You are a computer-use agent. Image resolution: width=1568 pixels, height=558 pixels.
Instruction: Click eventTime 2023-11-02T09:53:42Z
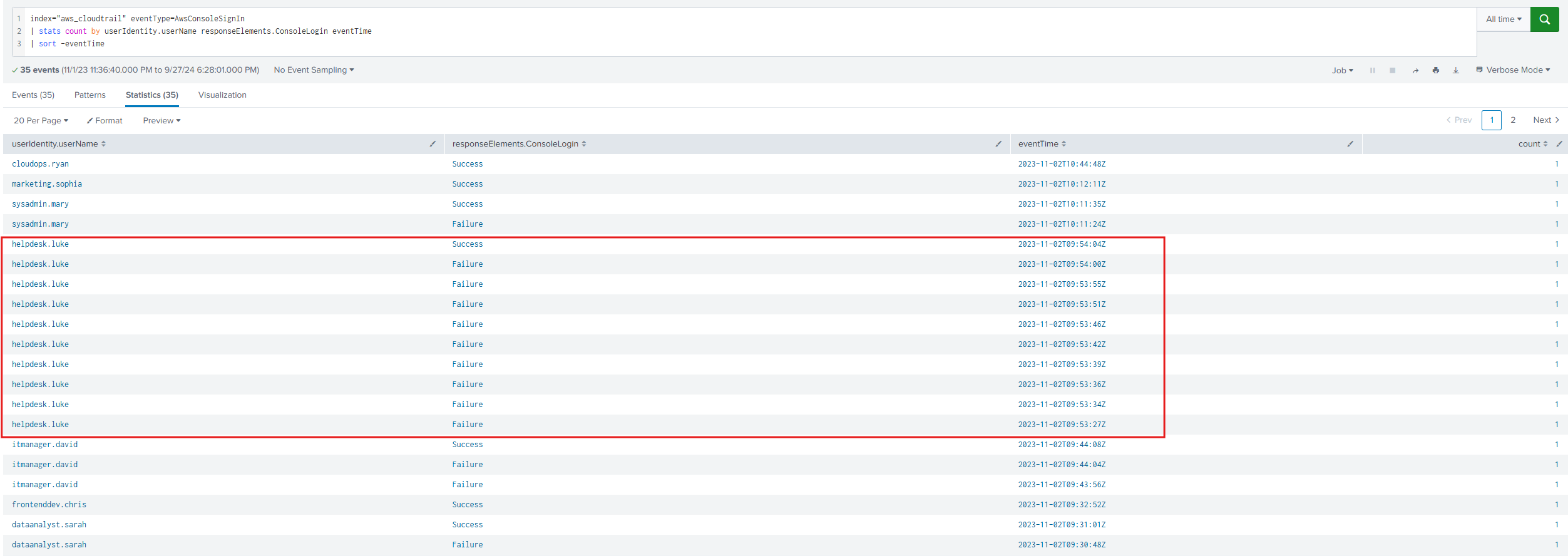pyautogui.click(x=1062, y=344)
